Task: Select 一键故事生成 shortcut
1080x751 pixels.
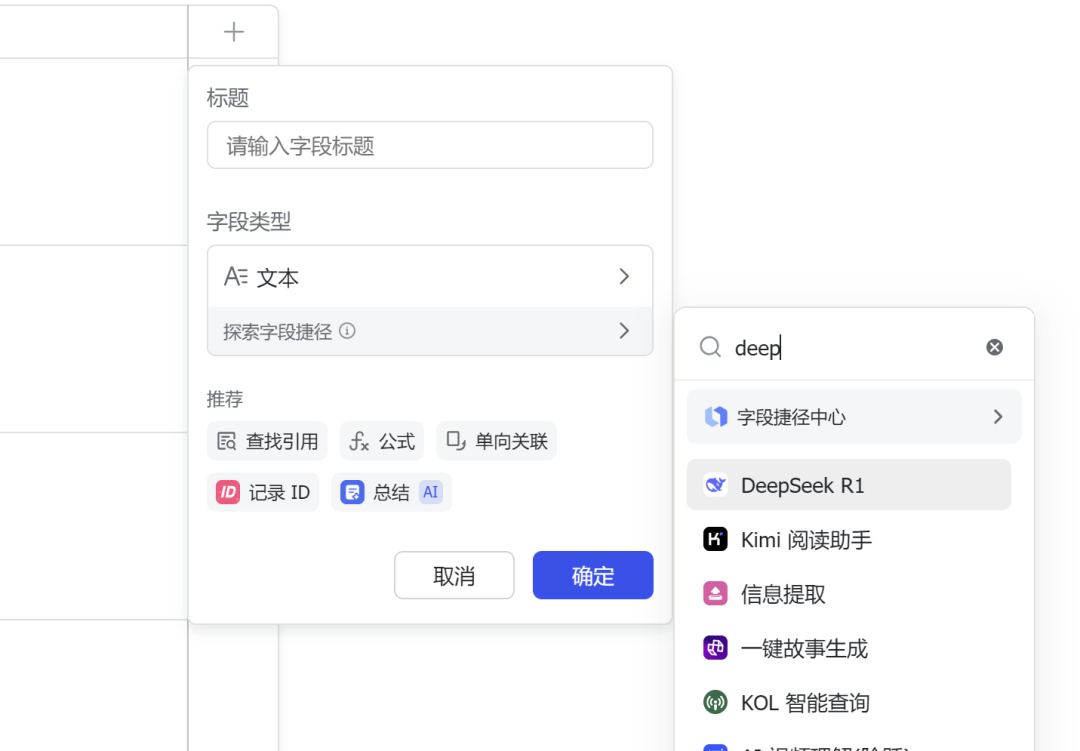Action: click(849, 648)
